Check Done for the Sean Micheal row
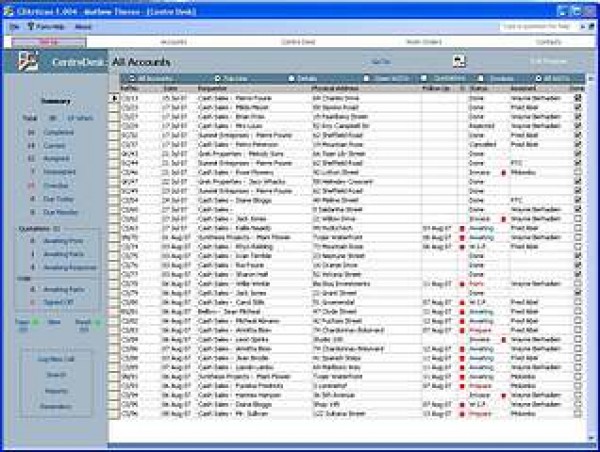Image resolution: width=600 pixels, height=452 pixels. (578, 312)
